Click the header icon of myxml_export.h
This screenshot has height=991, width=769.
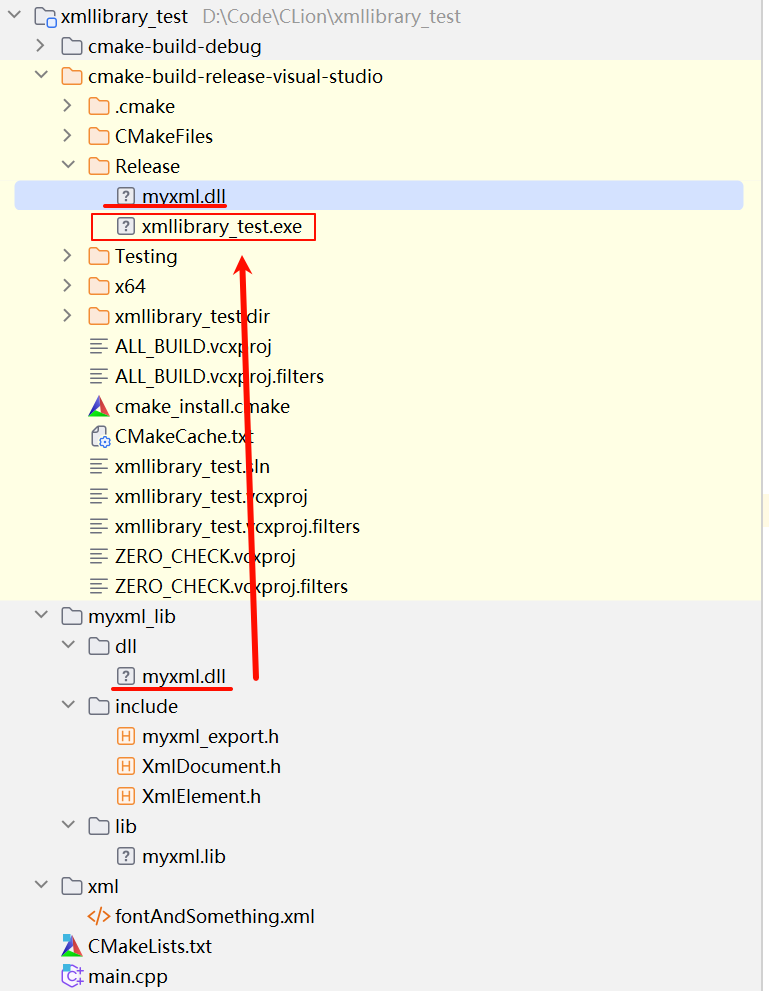point(126,736)
